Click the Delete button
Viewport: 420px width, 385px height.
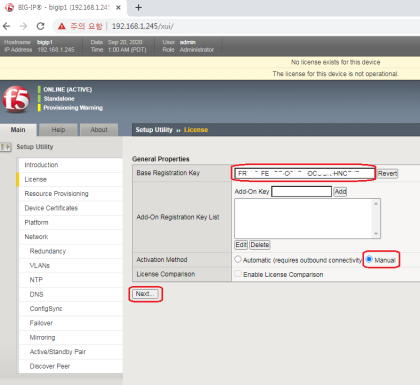[x=260, y=245]
